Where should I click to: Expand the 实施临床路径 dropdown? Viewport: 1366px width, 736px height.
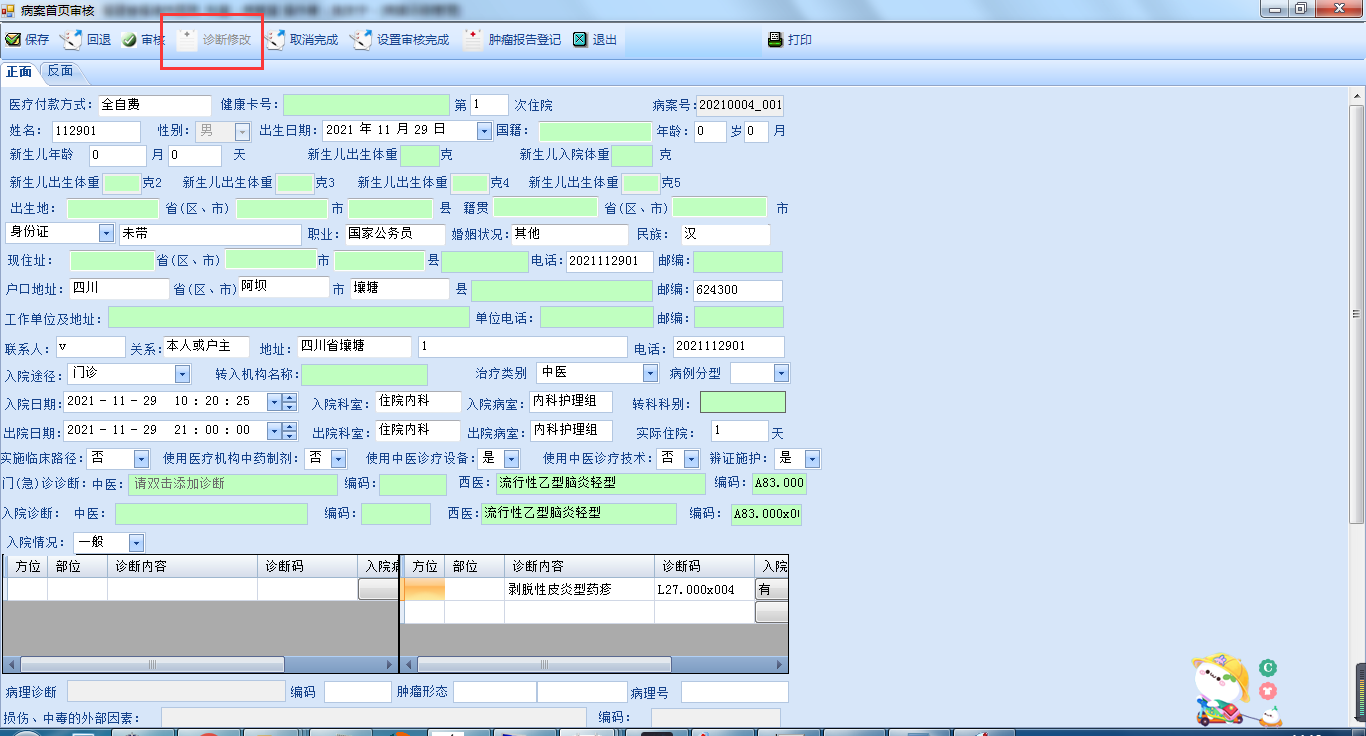pos(141,459)
